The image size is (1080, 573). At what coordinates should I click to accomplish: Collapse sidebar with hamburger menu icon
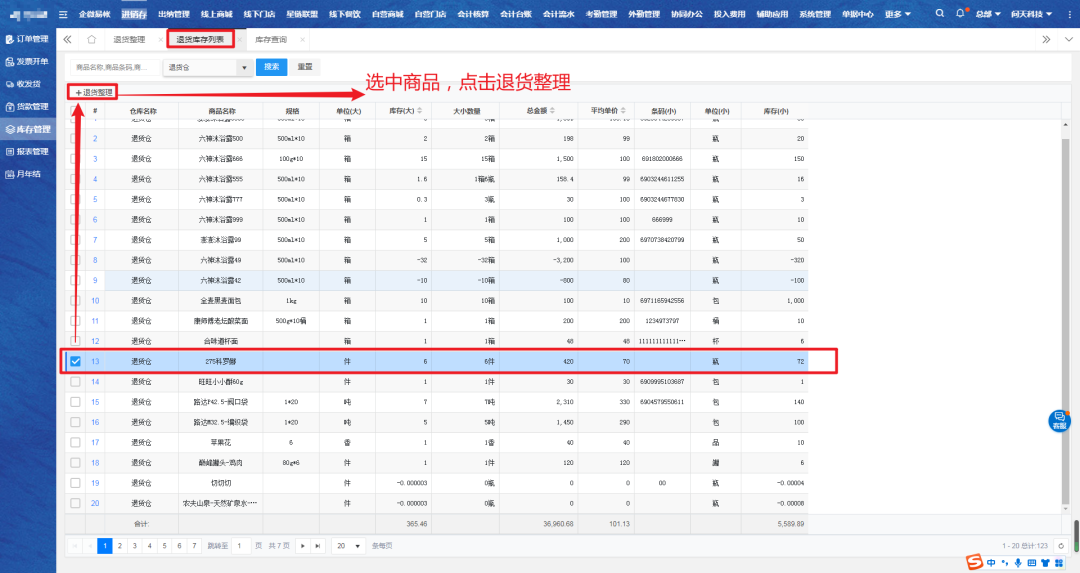click(64, 14)
